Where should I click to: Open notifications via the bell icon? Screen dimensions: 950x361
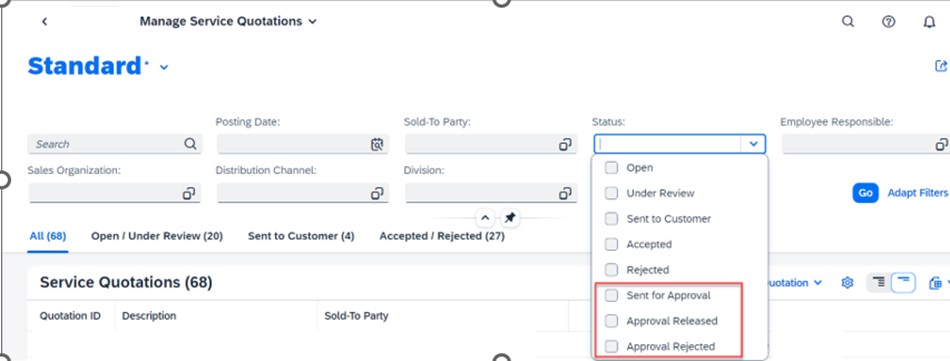929,22
